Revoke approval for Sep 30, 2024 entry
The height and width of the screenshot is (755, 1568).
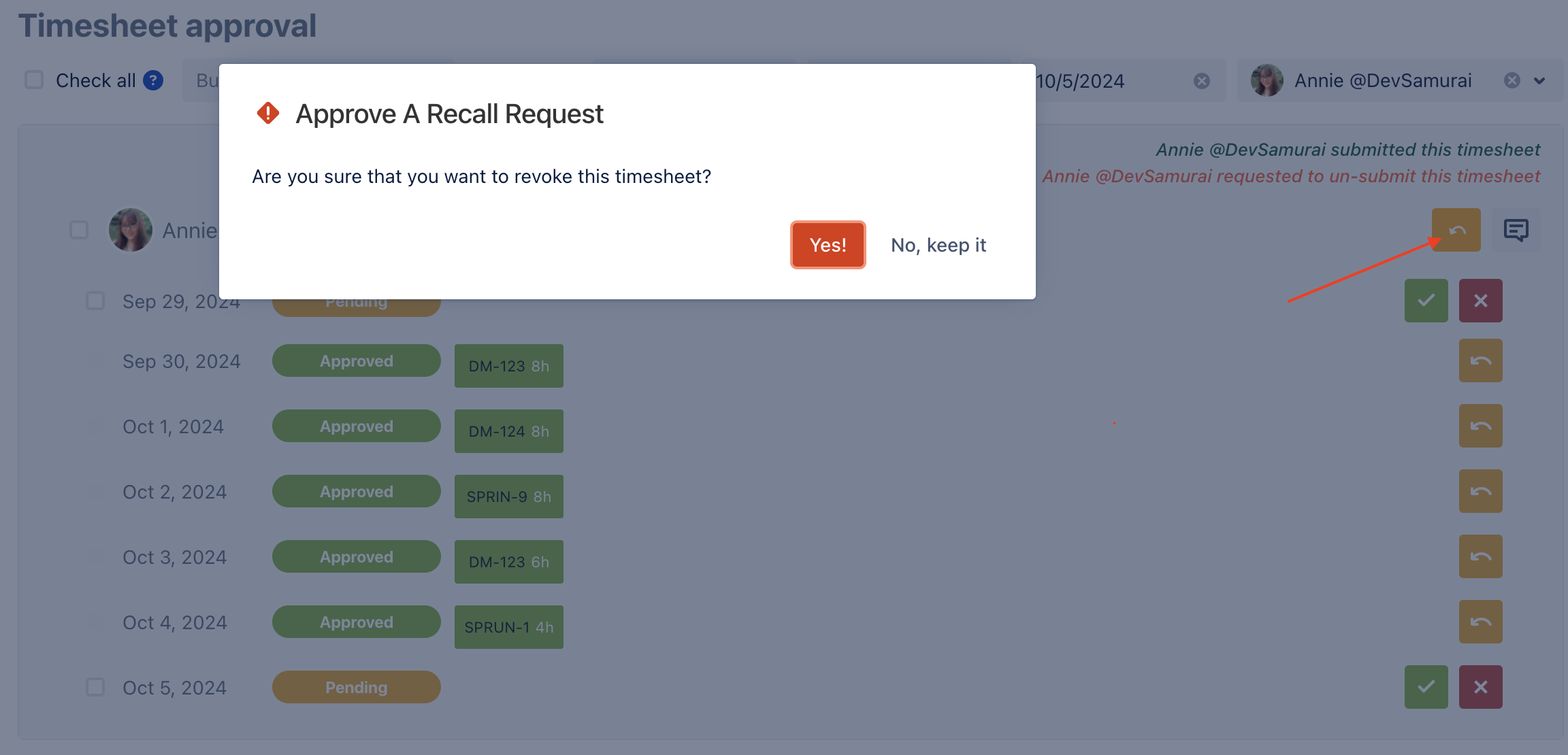(1480, 360)
